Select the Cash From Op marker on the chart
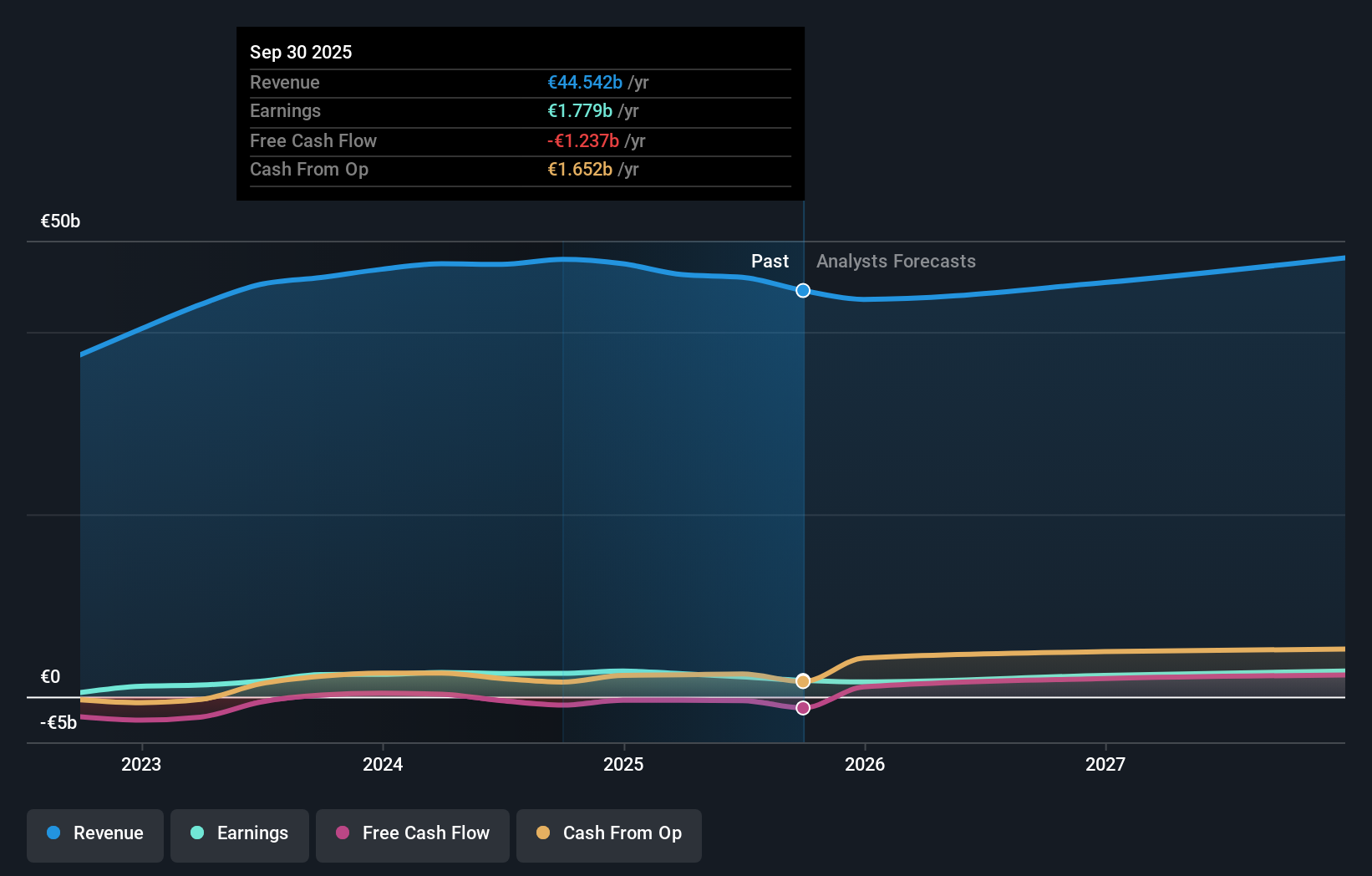This screenshot has width=1372, height=876. [x=803, y=681]
